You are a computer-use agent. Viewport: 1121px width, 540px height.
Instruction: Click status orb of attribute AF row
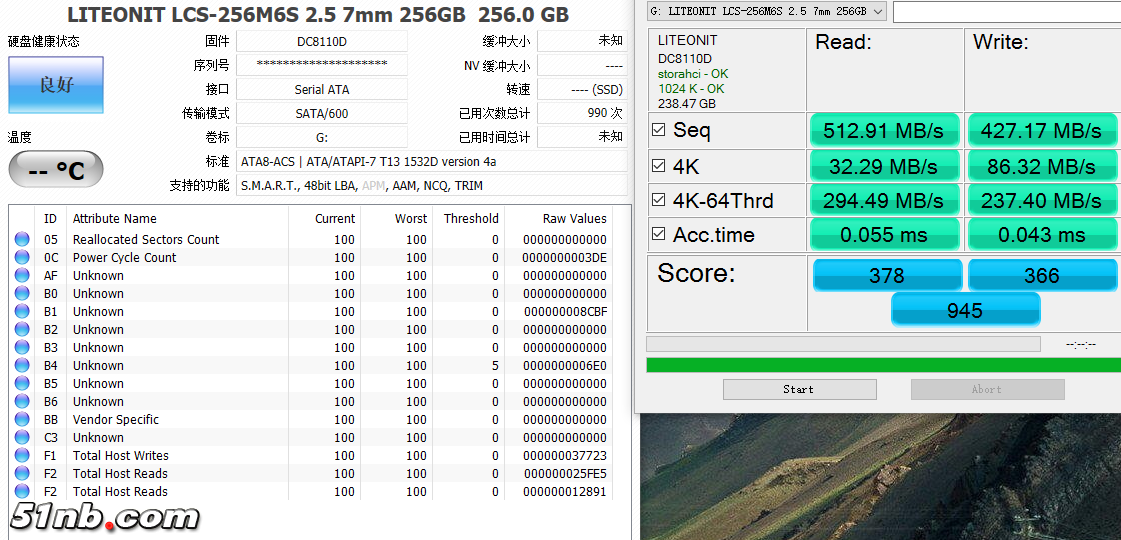22,275
